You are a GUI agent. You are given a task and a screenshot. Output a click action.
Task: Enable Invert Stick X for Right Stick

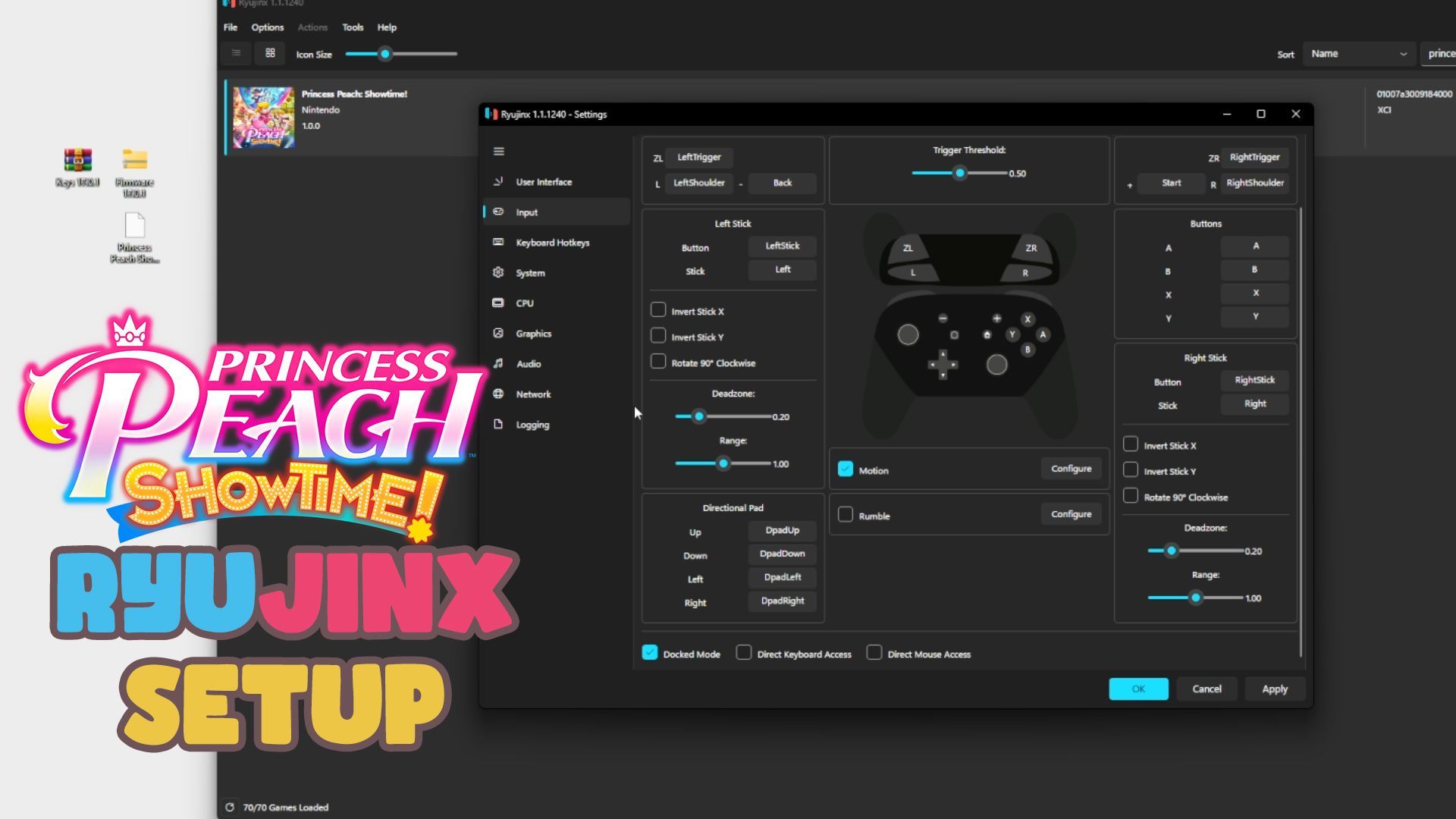point(1131,444)
